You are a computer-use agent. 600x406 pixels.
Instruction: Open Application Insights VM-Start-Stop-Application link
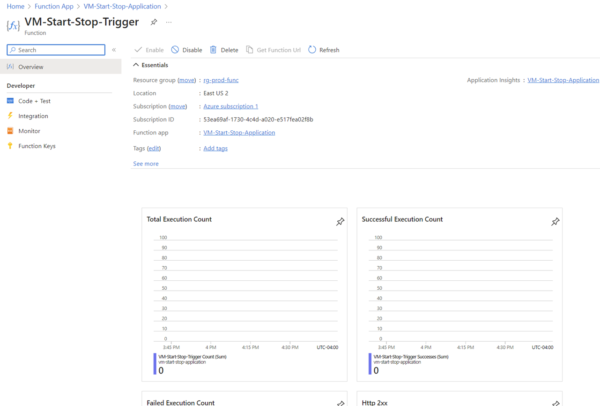click(x=563, y=80)
